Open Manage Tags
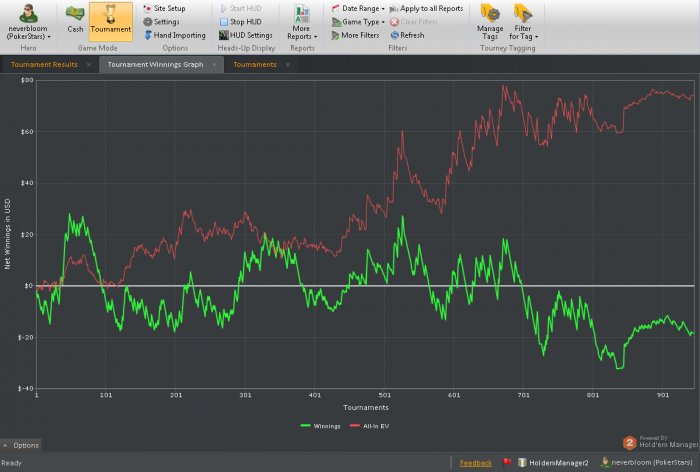 490,22
